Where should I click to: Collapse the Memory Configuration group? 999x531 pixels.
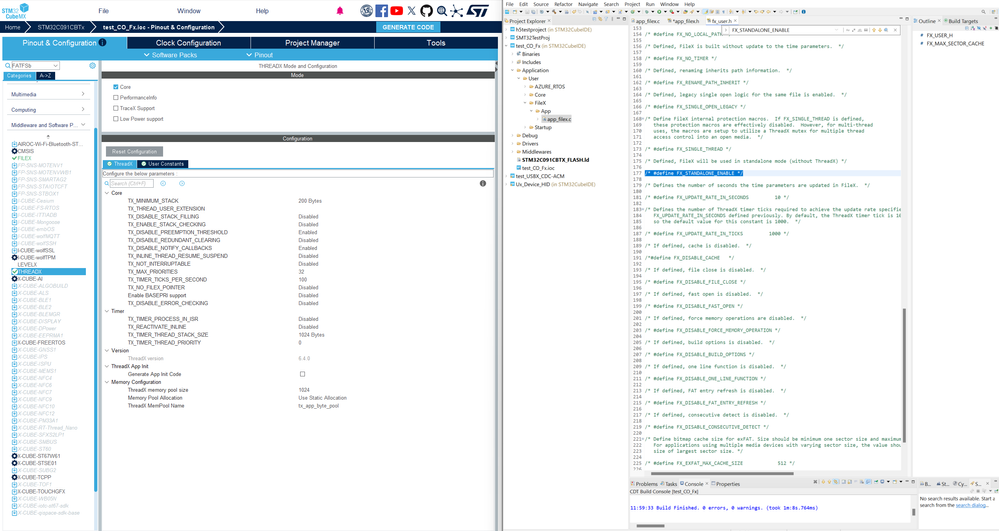click(107, 382)
